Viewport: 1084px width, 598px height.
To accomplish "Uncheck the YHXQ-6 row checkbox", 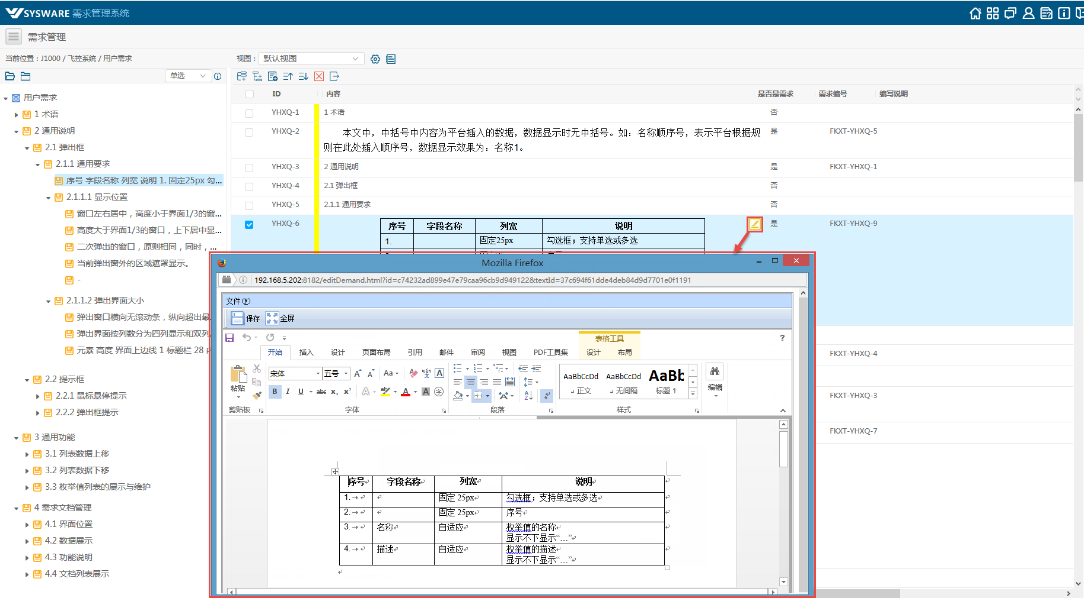I will [249, 224].
